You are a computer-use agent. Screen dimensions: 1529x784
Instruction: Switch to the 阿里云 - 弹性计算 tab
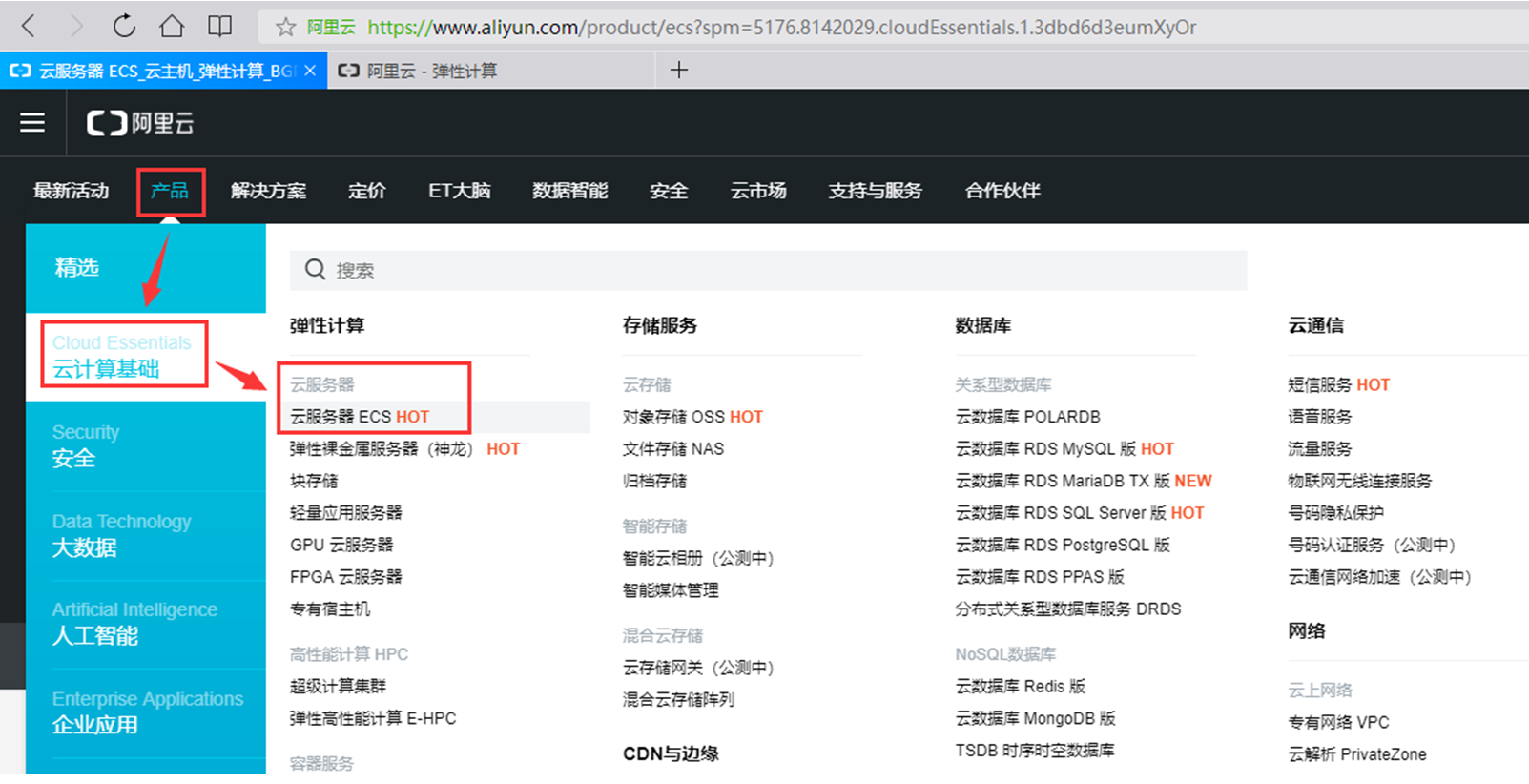click(x=431, y=71)
